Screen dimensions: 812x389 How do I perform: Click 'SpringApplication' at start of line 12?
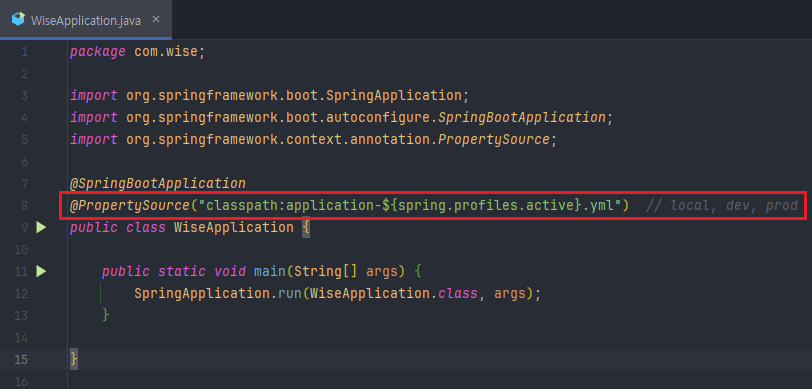click(x=202, y=294)
